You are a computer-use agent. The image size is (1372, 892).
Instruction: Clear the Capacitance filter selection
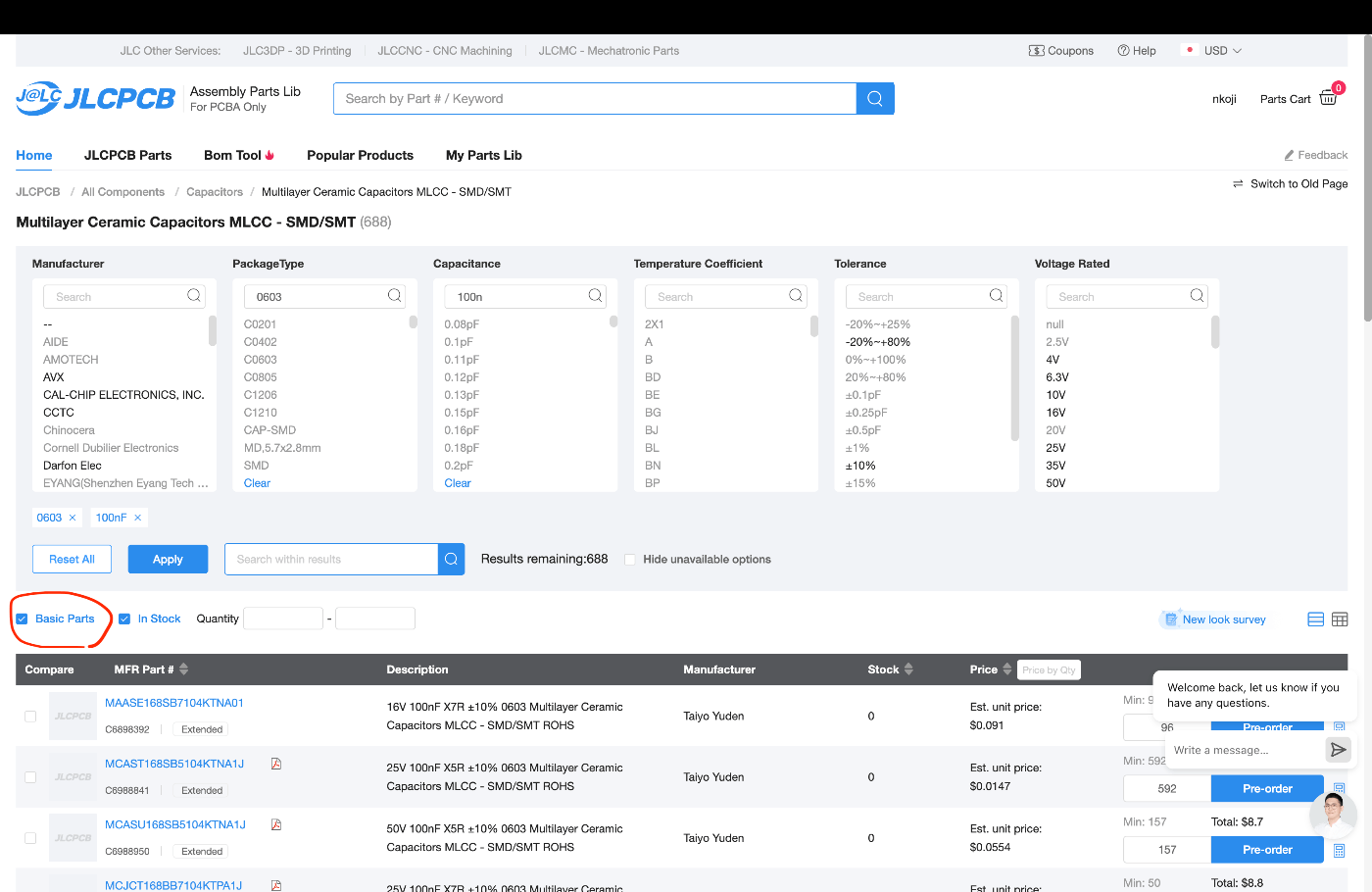click(458, 483)
